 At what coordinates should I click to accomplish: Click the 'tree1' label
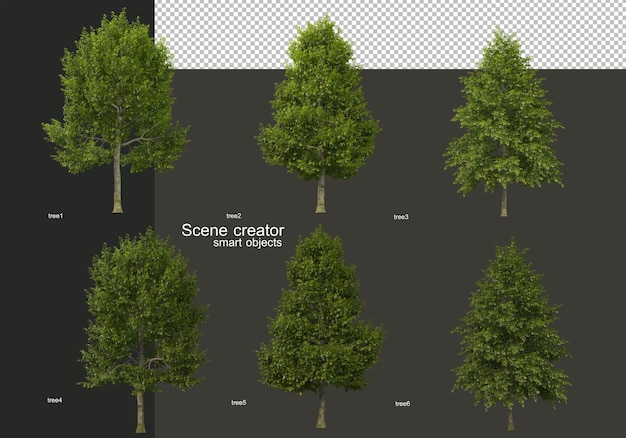pyautogui.click(x=55, y=216)
